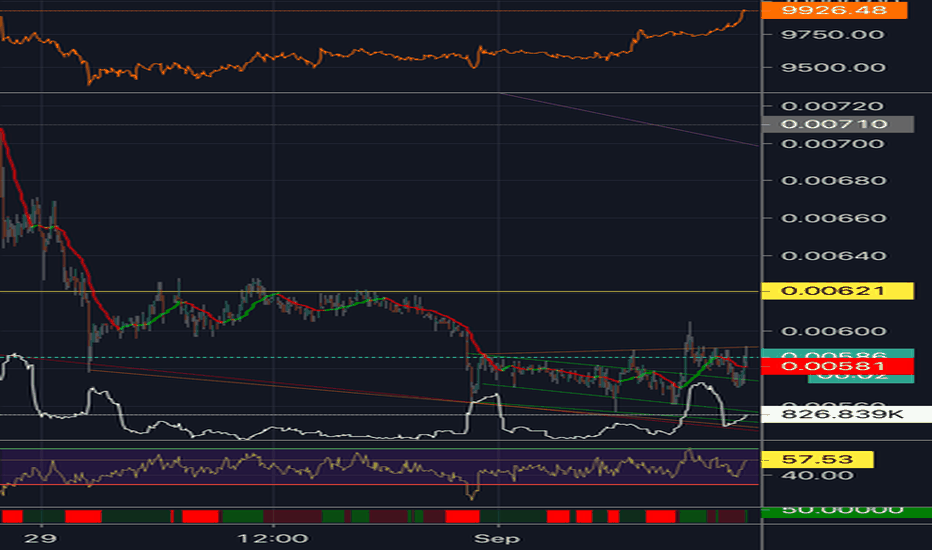
Task: Select the yellow 0.00621 level label
Action: (837, 291)
